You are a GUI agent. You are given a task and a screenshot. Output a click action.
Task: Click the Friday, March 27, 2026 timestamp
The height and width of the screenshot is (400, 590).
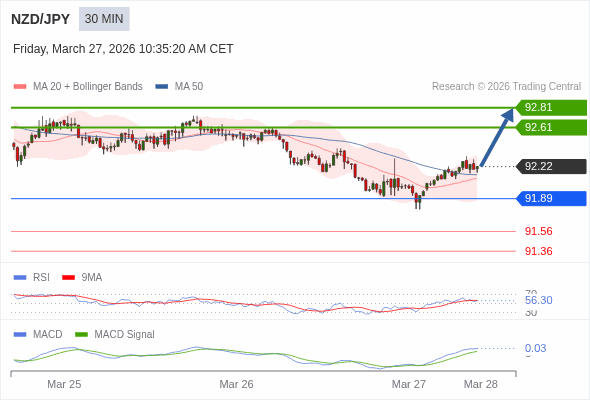pos(123,49)
